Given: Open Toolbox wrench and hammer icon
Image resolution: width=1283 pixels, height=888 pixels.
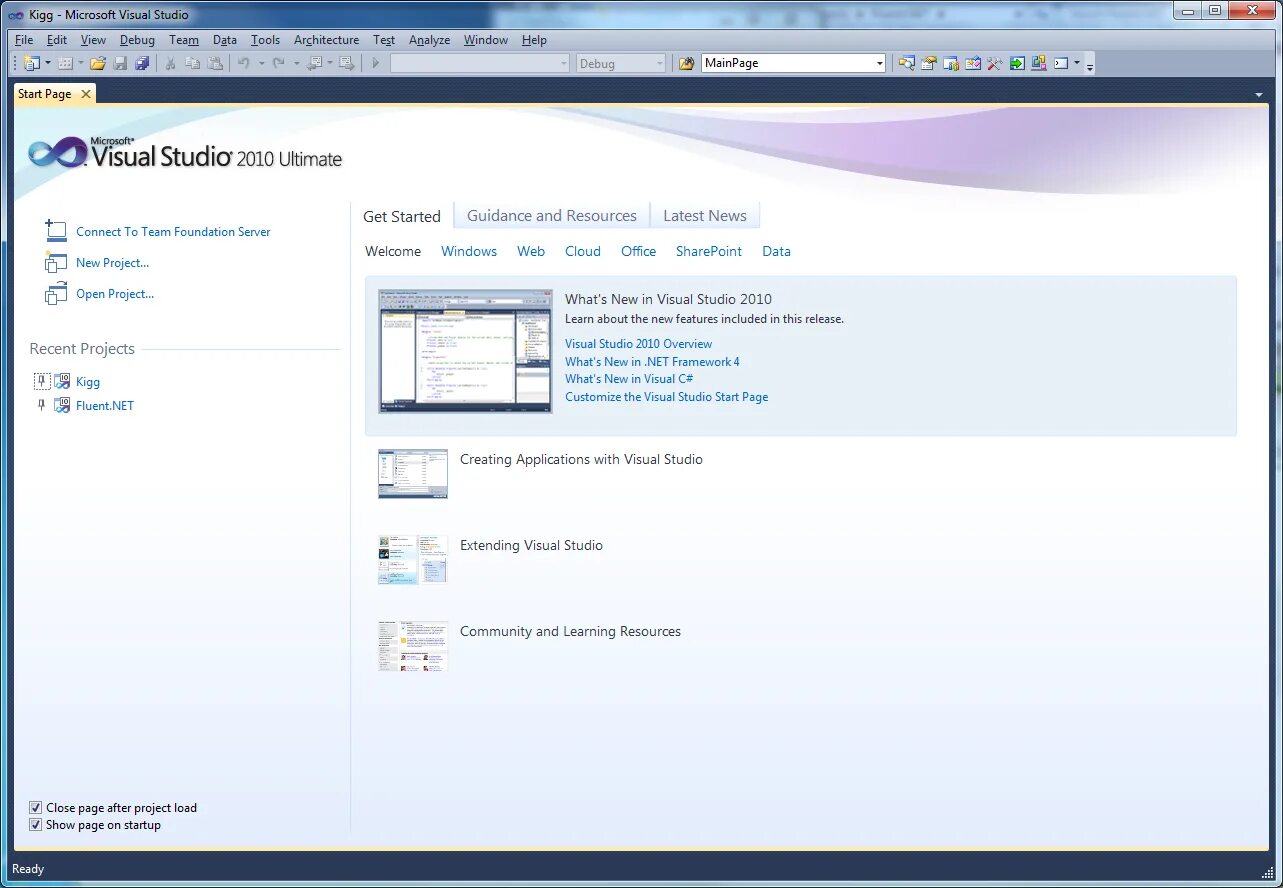Looking at the screenshot, I should (x=995, y=63).
